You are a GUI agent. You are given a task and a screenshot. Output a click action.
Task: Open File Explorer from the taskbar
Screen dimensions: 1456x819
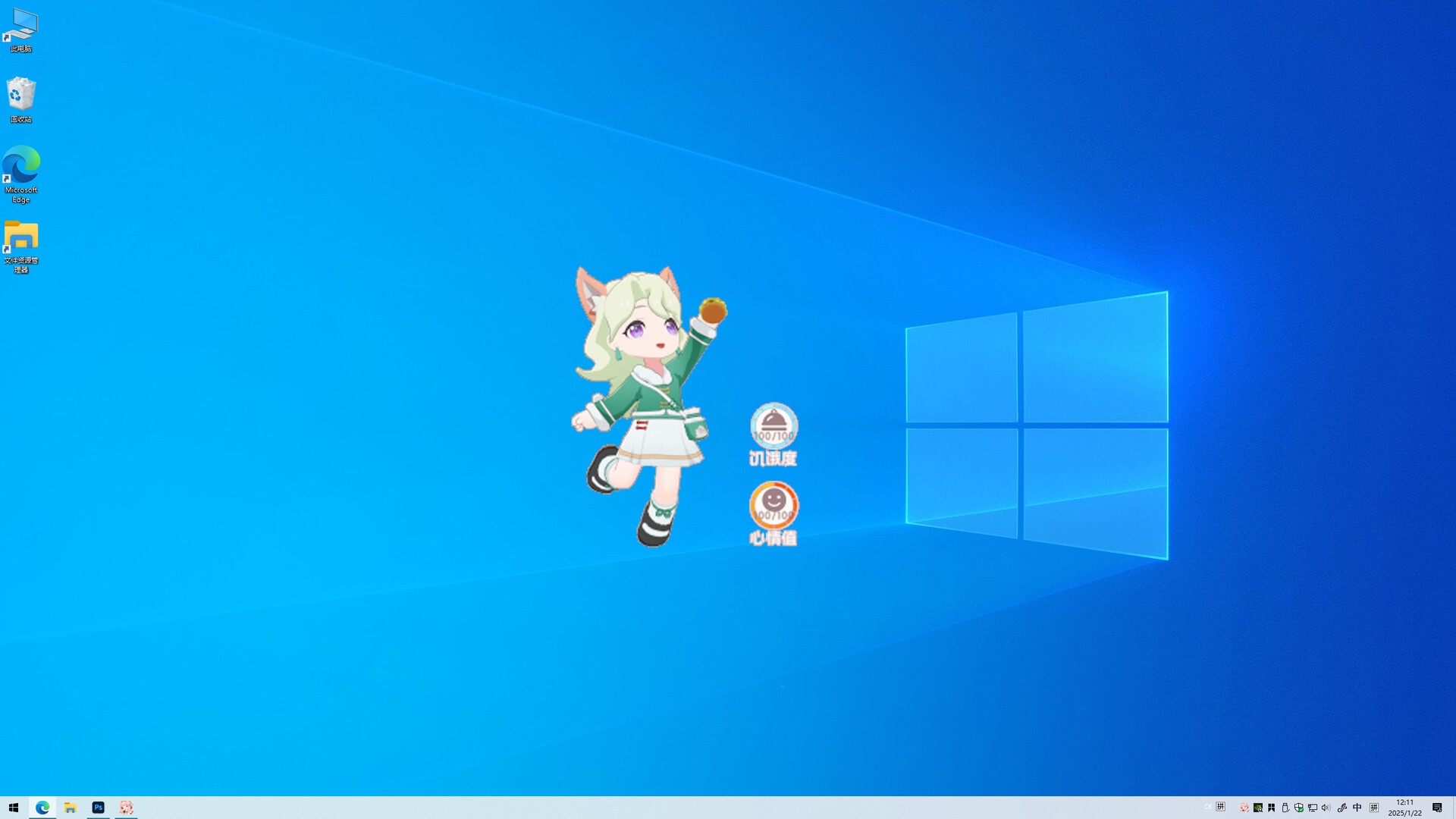(x=71, y=808)
